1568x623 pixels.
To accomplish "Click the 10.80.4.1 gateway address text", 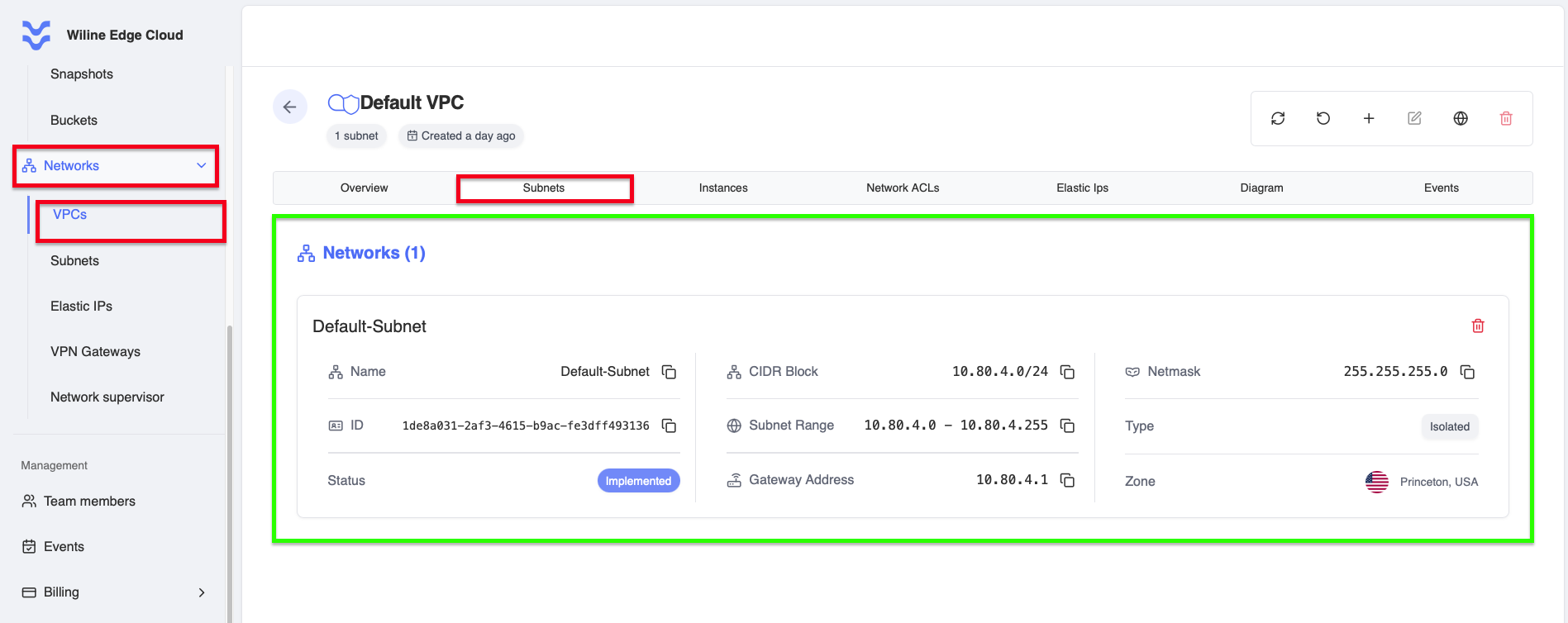I will pos(1012,480).
